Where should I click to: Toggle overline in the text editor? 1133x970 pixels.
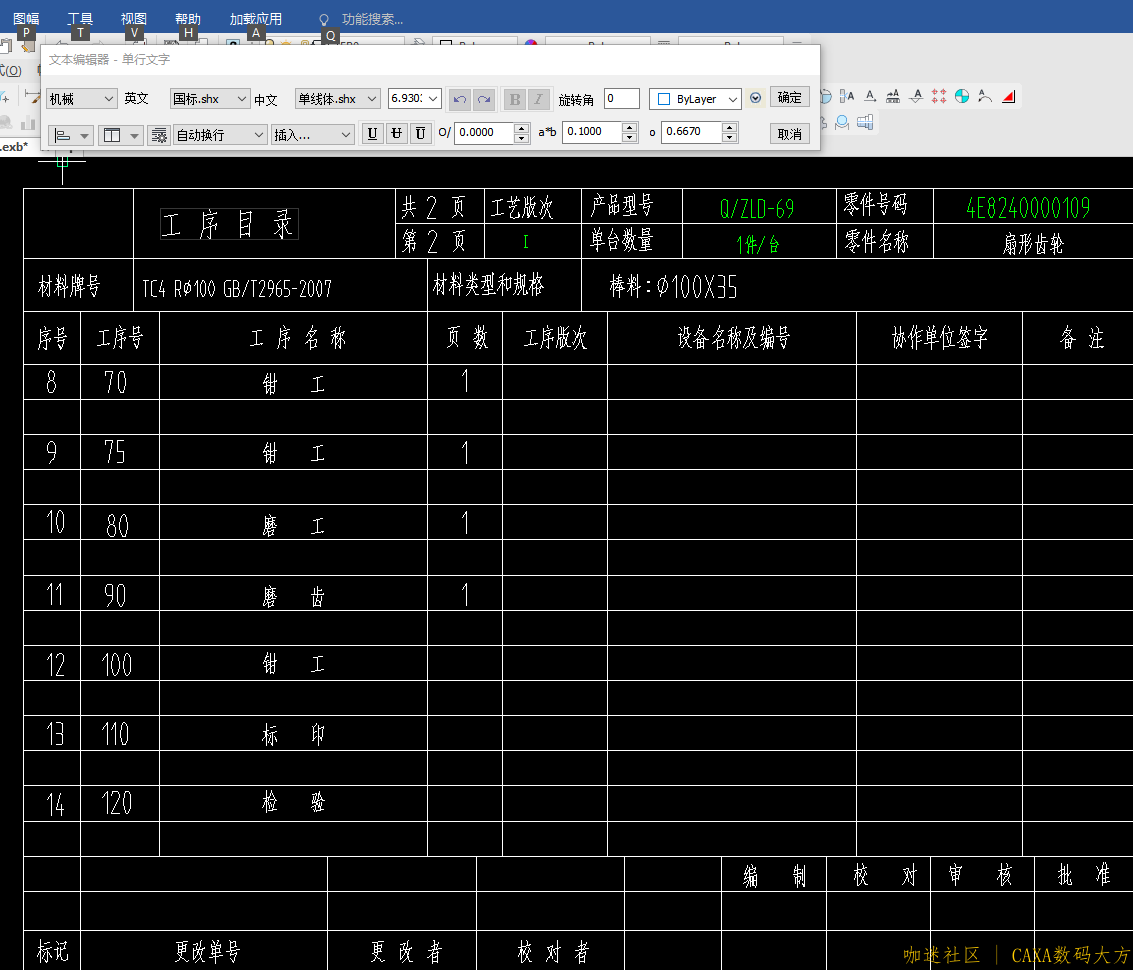click(420, 132)
